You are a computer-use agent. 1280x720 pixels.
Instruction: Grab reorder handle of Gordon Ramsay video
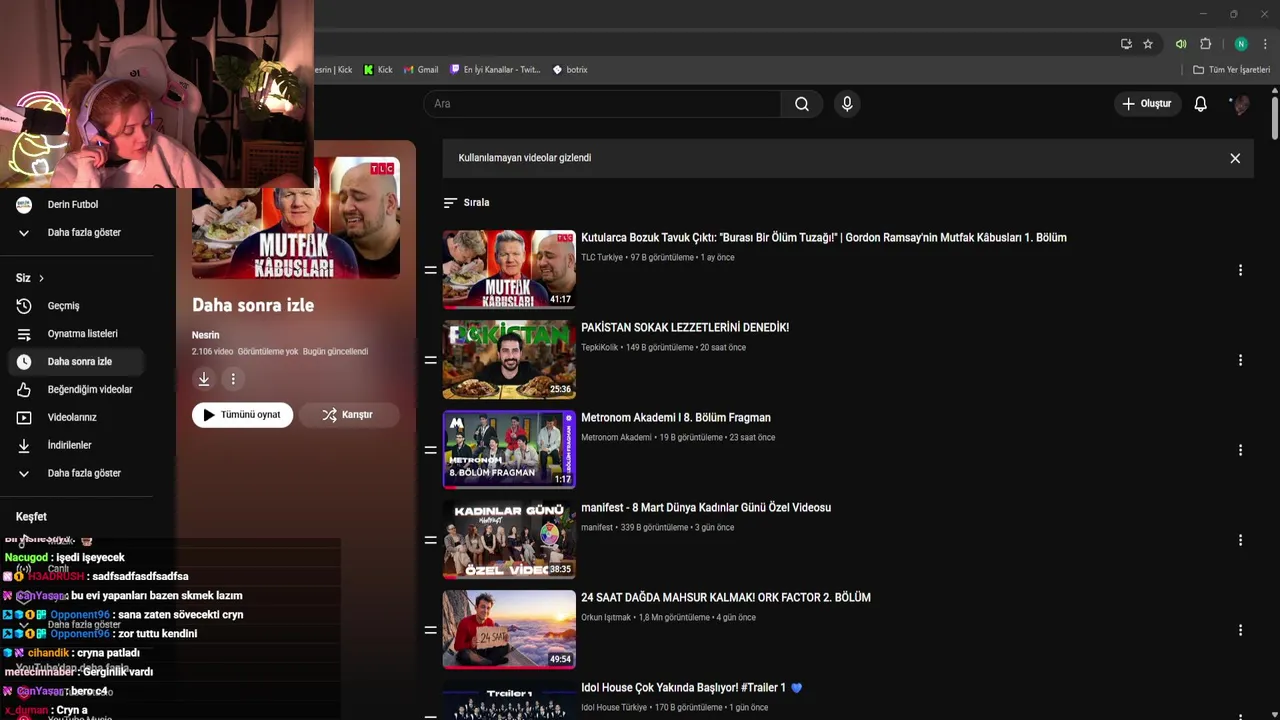click(x=430, y=270)
